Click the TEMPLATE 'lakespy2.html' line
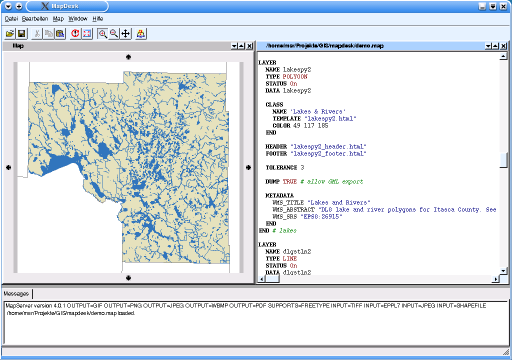 [314, 118]
